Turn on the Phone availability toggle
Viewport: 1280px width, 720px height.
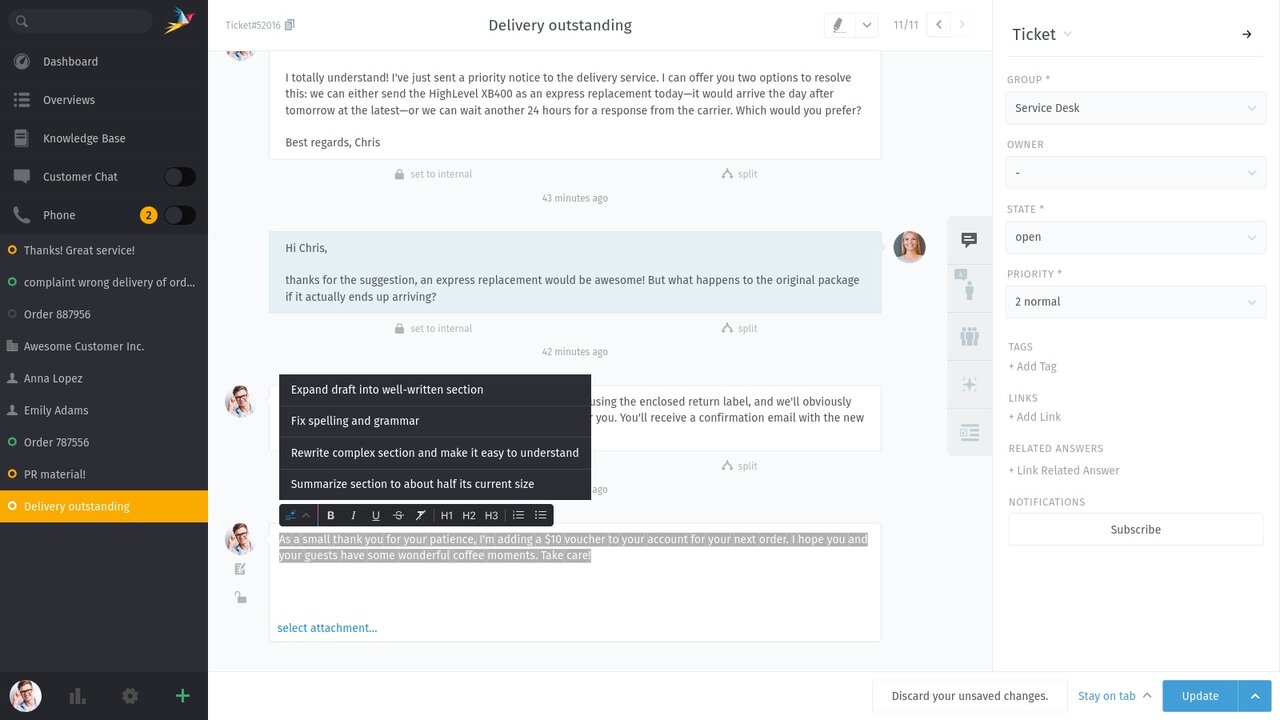pyautogui.click(x=179, y=214)
